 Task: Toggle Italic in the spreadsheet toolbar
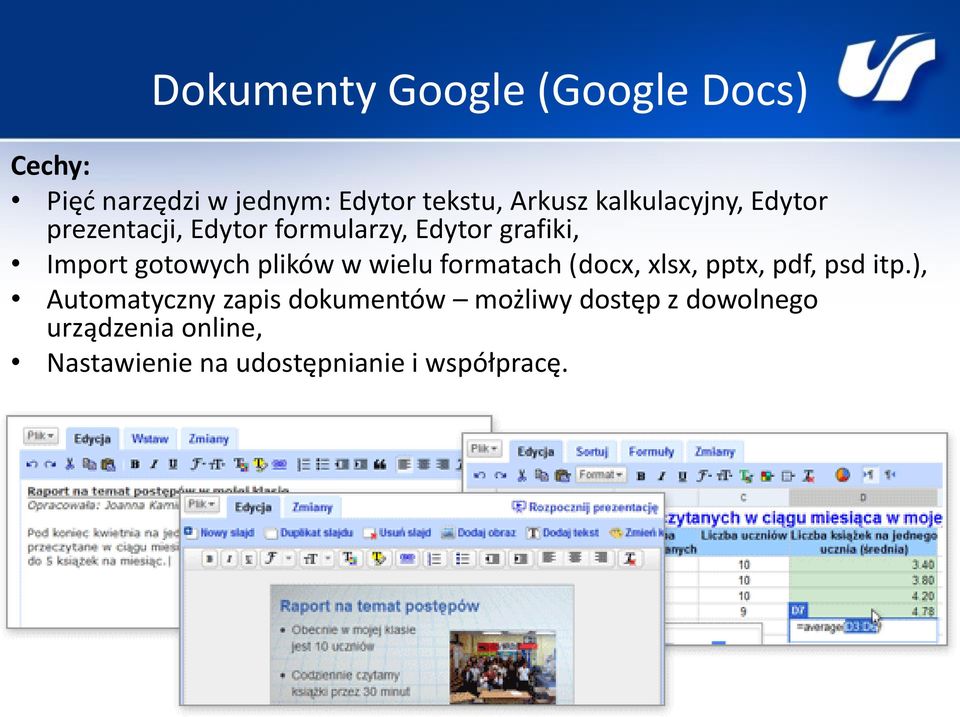tap(661, 476)
